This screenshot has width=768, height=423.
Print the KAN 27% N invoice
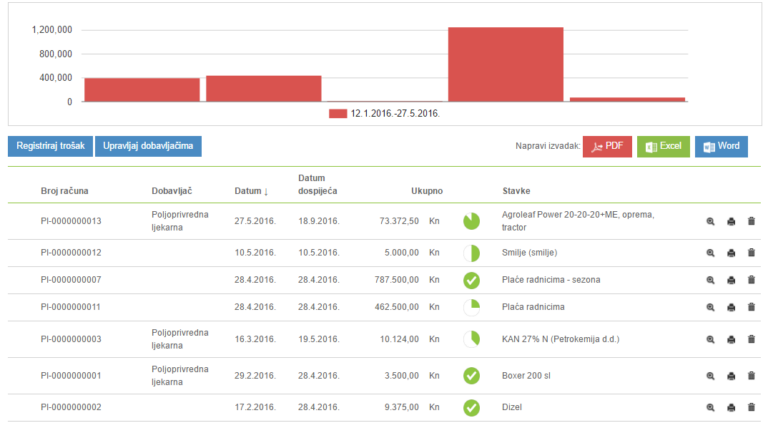[731, 339]
